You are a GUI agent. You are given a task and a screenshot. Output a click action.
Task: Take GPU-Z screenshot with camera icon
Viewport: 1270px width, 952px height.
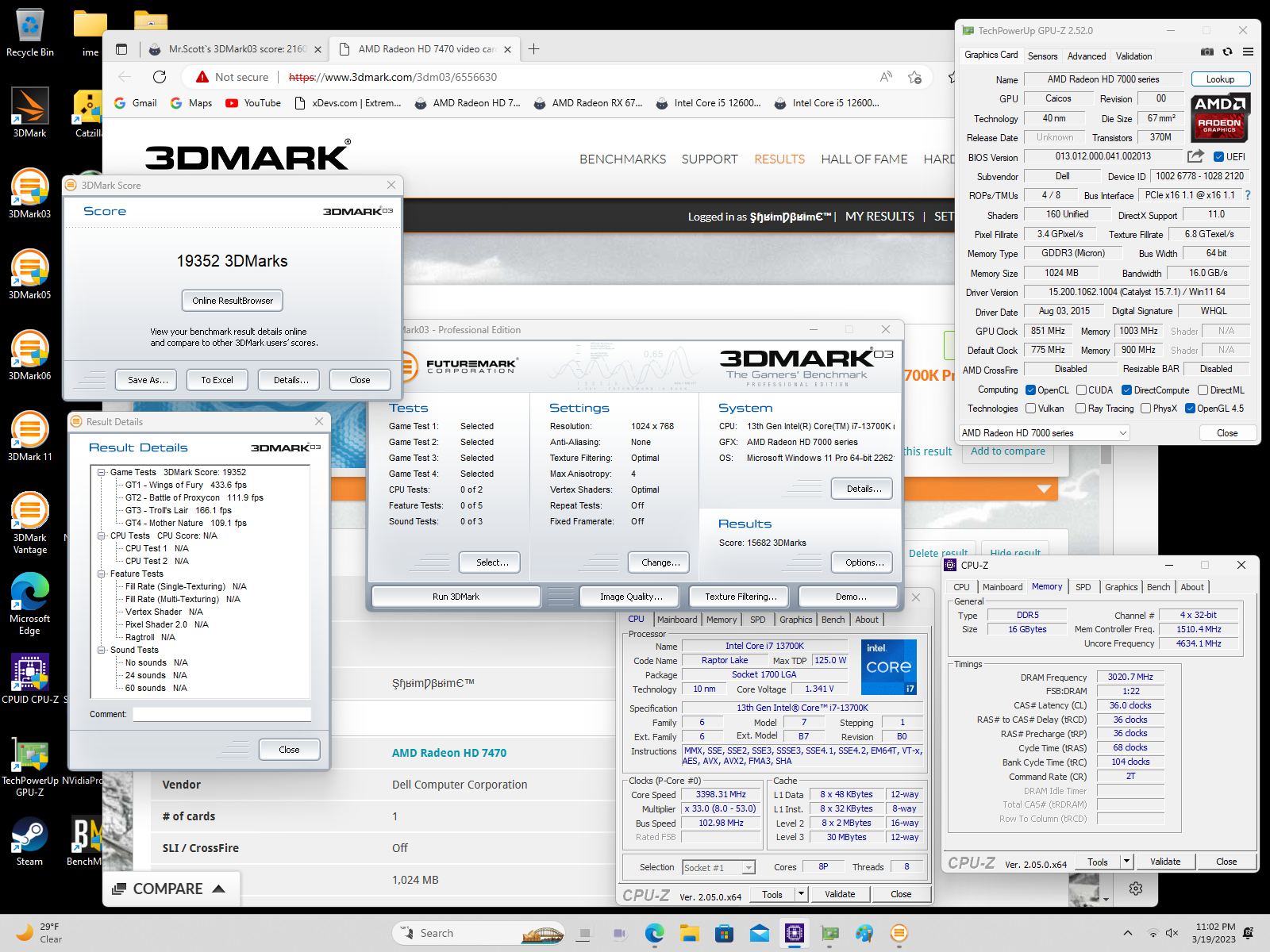1206,52
